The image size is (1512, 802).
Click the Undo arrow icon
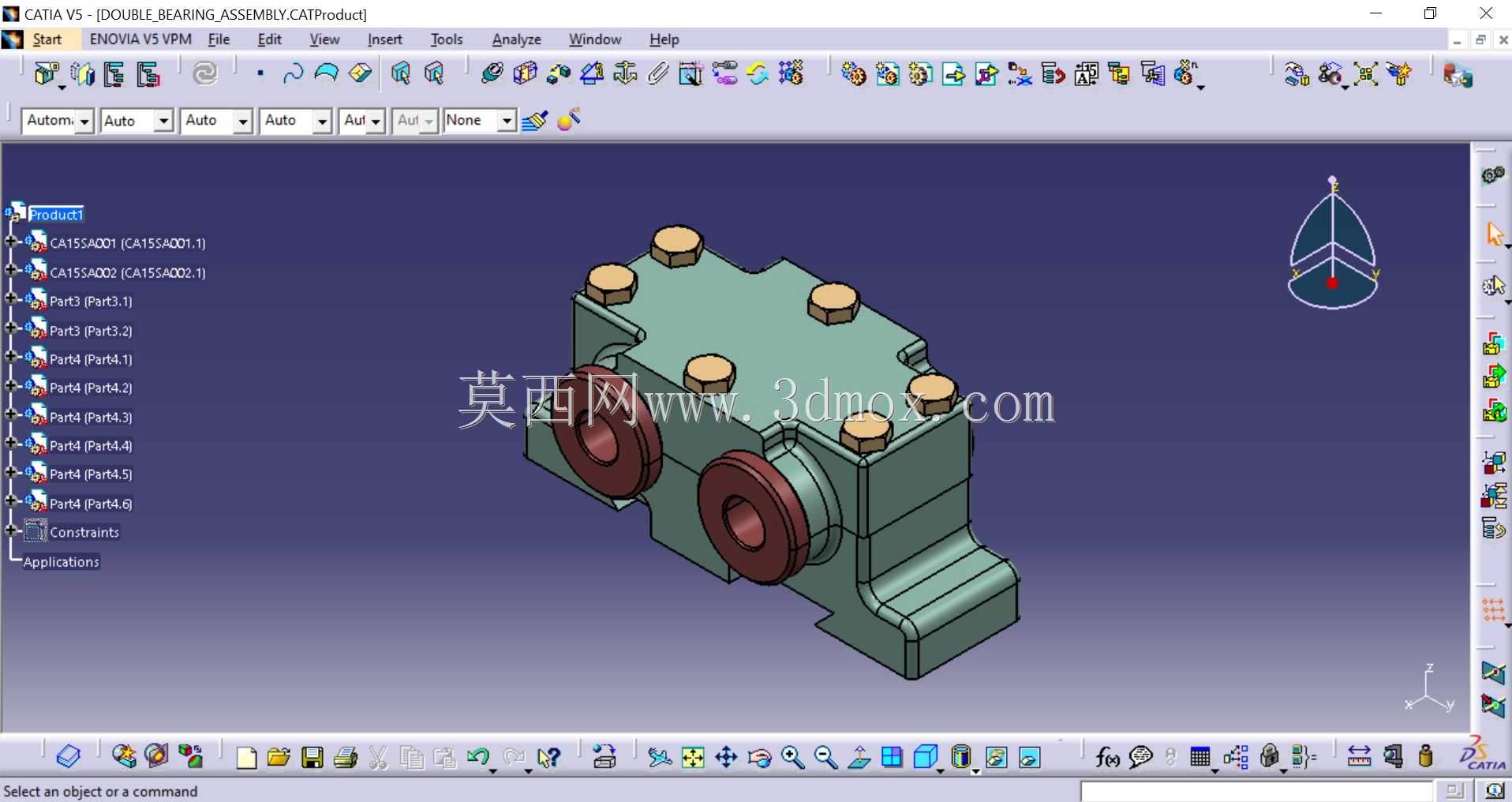click(x=477, y=758)
